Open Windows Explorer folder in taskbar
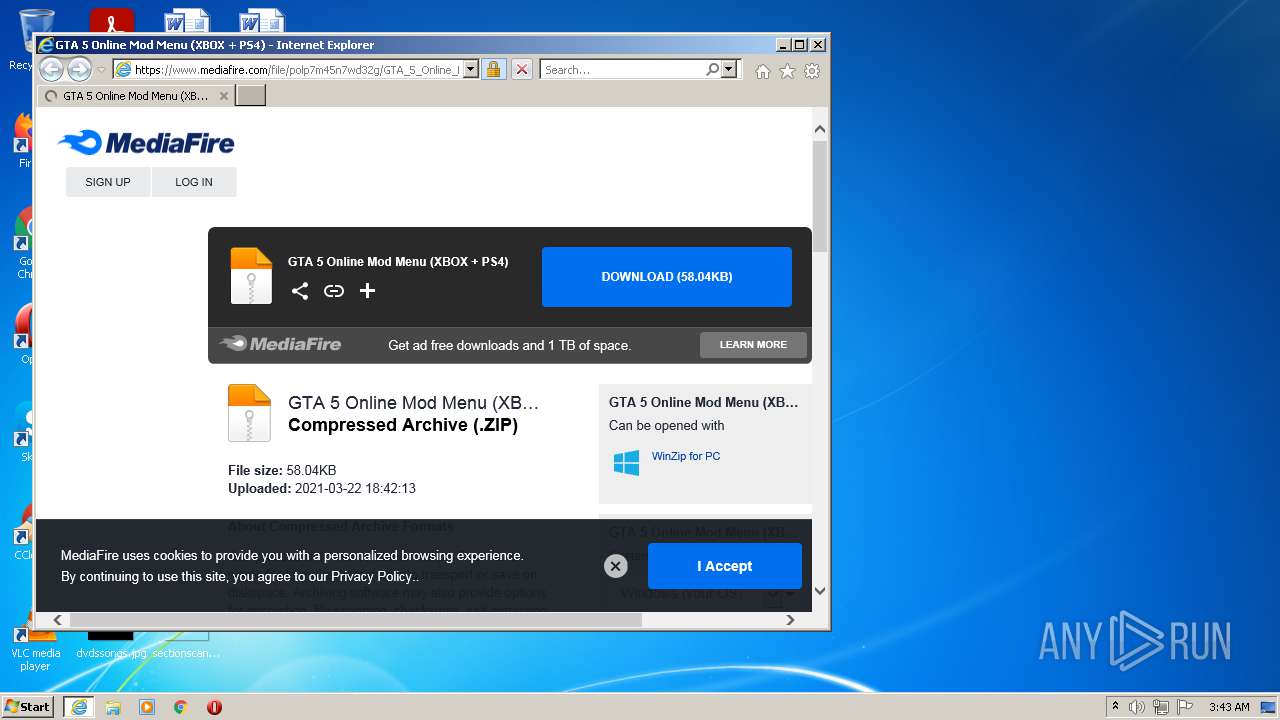This screenshot has height=720, width=1280. pos(113,707)
